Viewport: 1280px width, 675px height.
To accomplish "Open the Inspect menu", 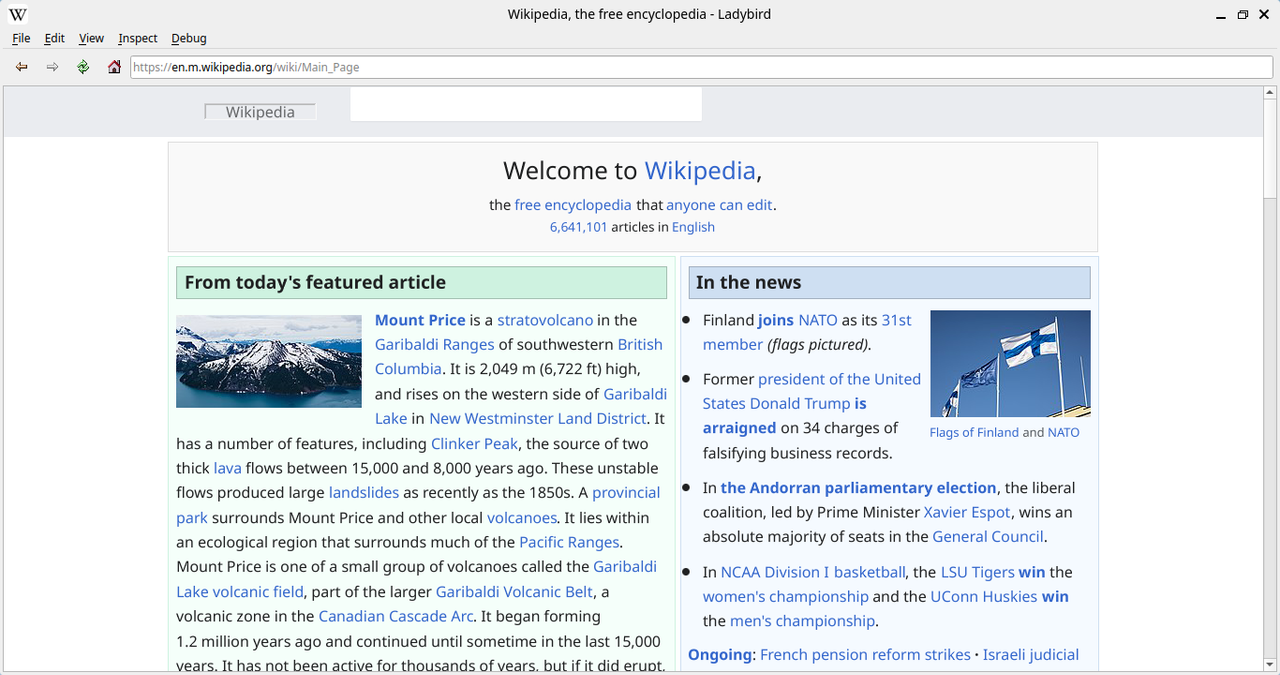I will pyautogui.click(x=137, y=38).
